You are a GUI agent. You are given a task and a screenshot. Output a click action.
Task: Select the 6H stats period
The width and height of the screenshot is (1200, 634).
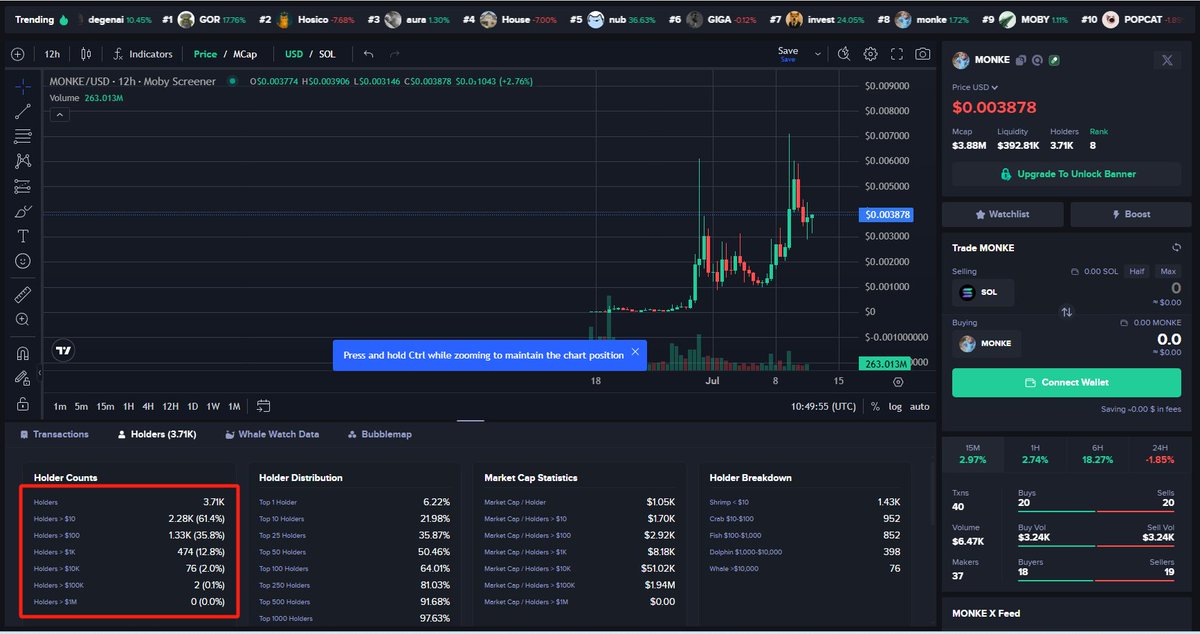click(1096, 453)
